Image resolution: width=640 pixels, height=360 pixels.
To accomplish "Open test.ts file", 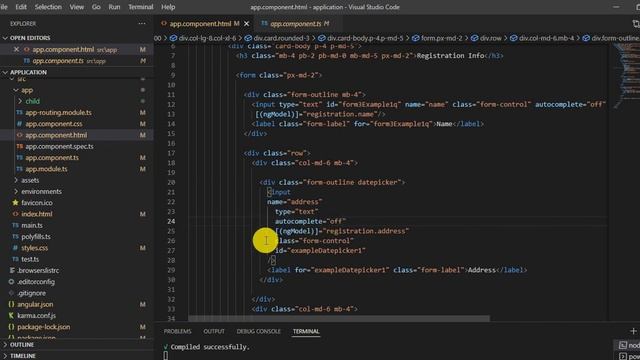I will 30,259.
